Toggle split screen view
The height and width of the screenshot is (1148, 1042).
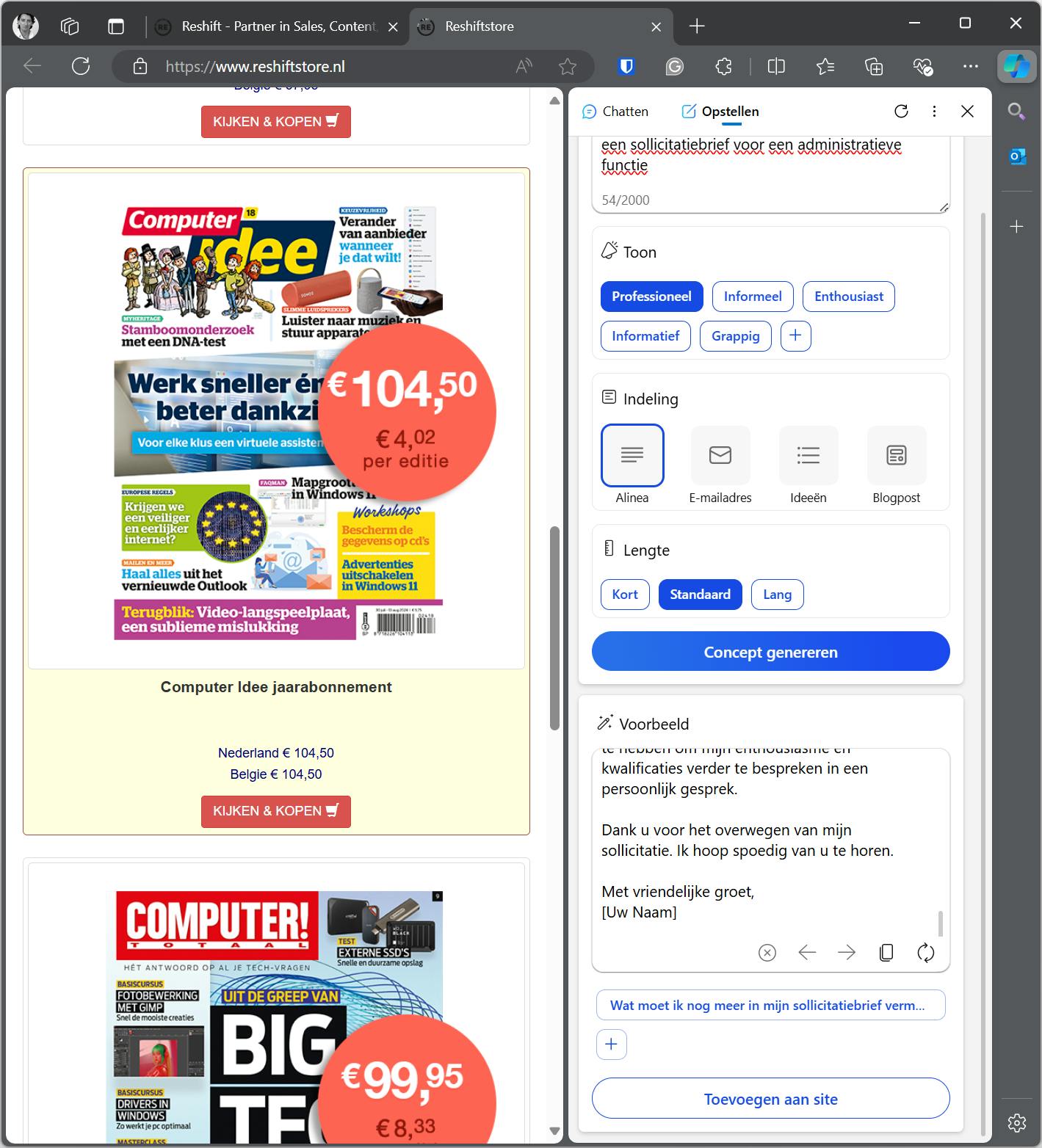click(x=776, y=67)
